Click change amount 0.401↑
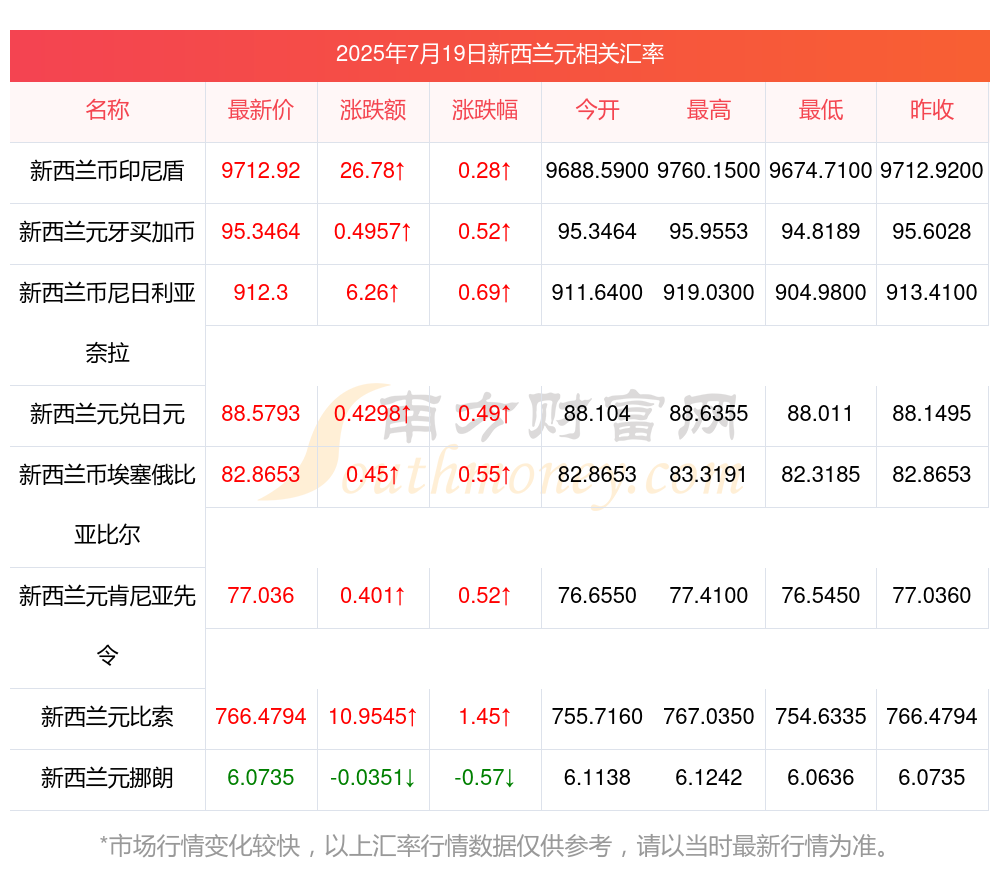The width and height of the screenshot is (1000, 877). coord(373,596)
